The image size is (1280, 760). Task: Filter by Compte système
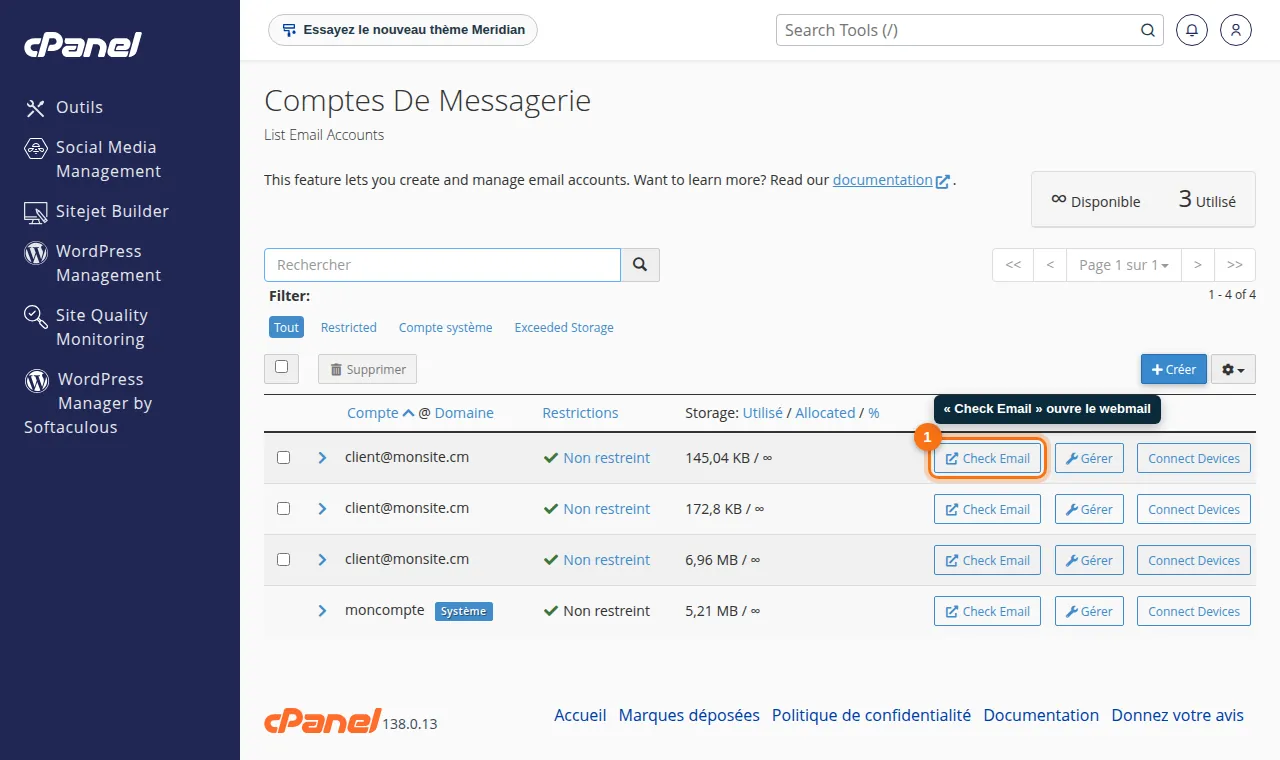click(x=446, y=327)
